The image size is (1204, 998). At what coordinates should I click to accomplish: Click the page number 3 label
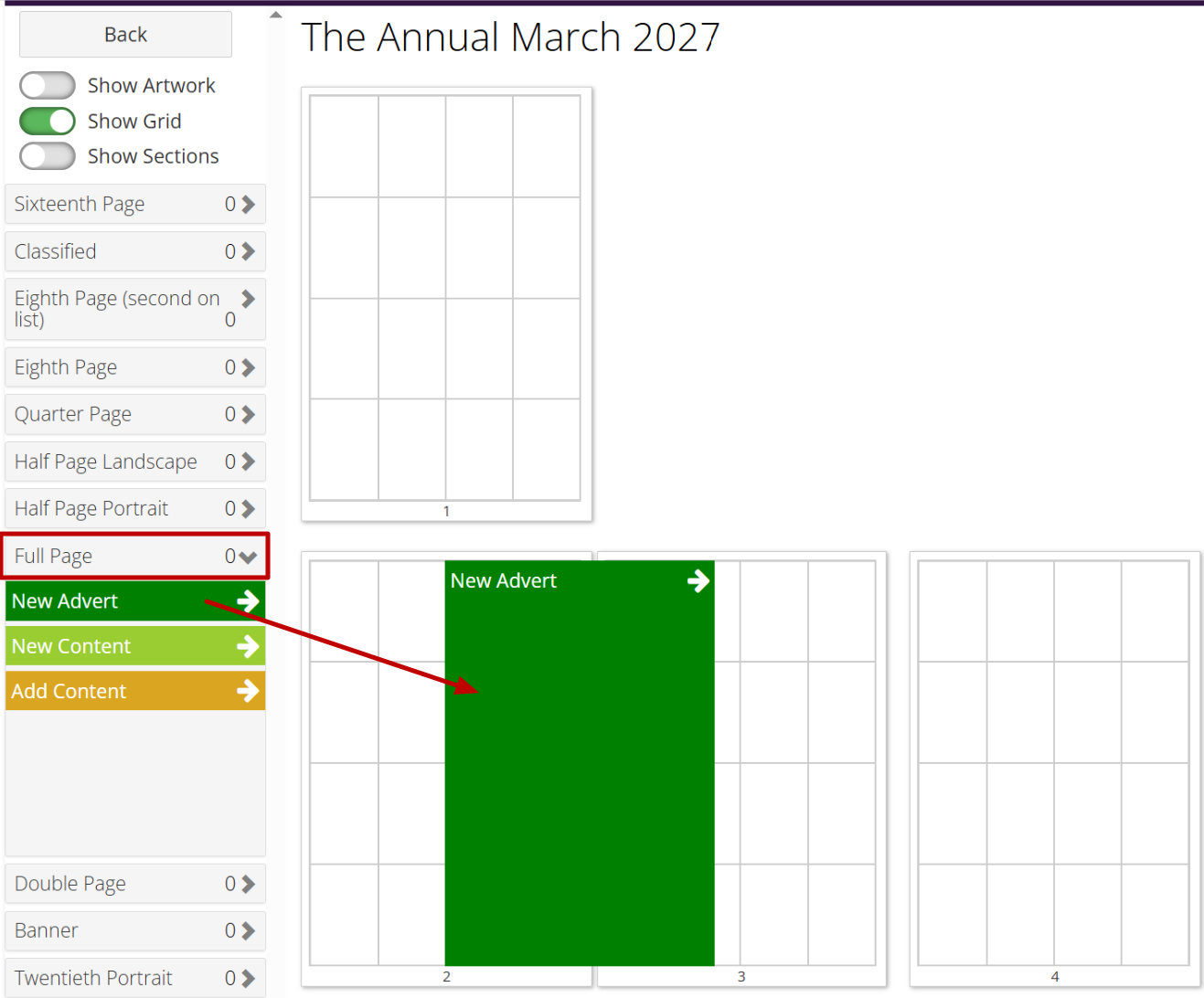coord(741,976)
